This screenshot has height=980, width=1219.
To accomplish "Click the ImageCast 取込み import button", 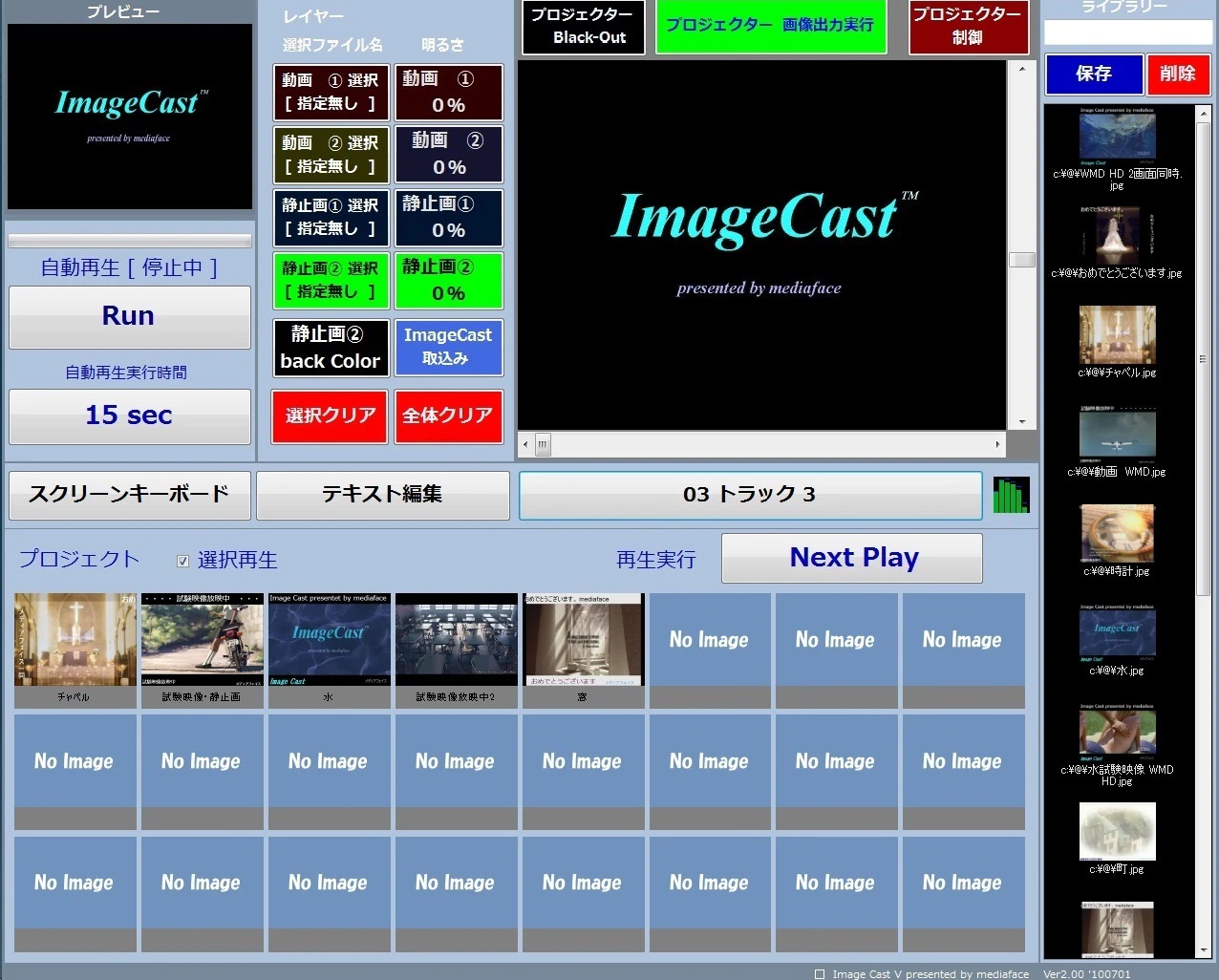I will pos(449,348).
